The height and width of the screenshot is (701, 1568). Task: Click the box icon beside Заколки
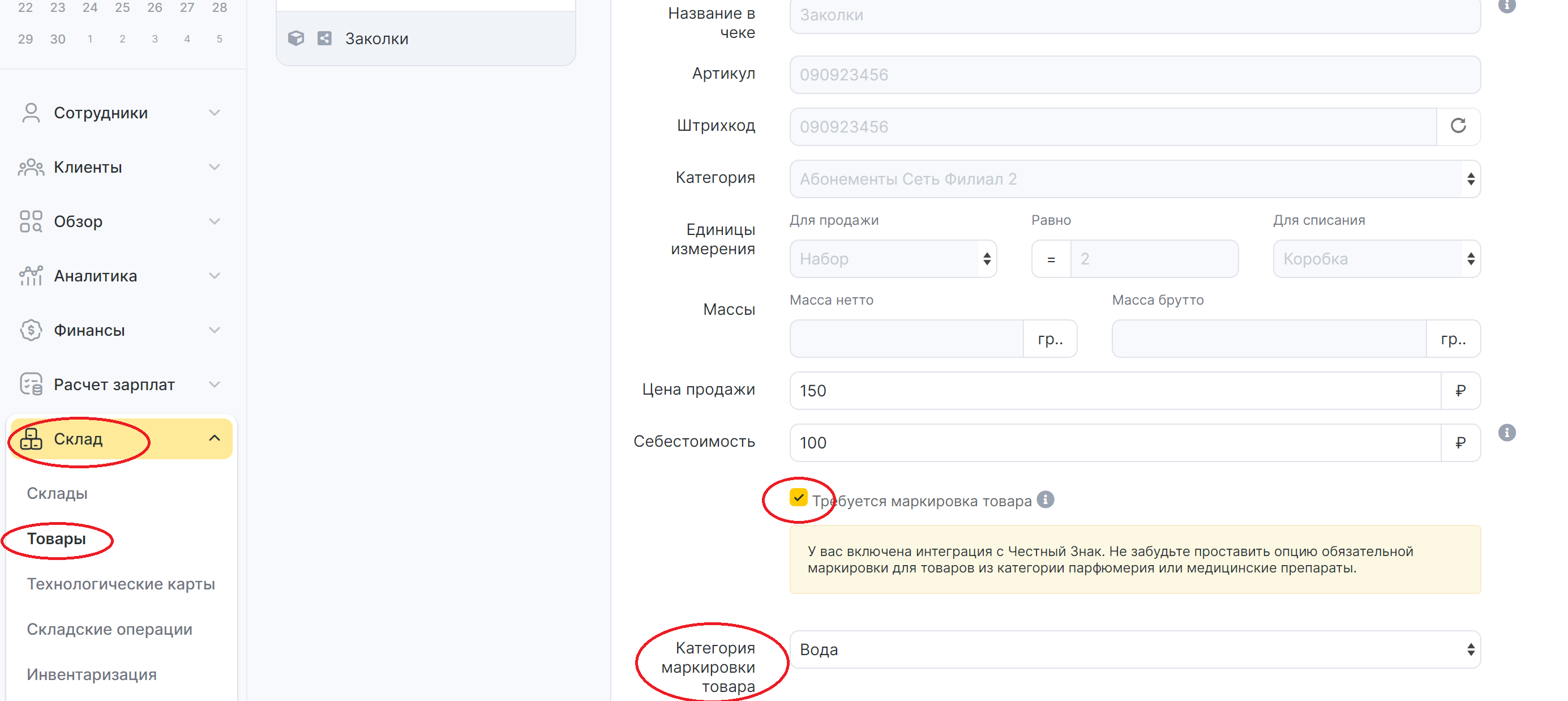[x=296, y=38]
